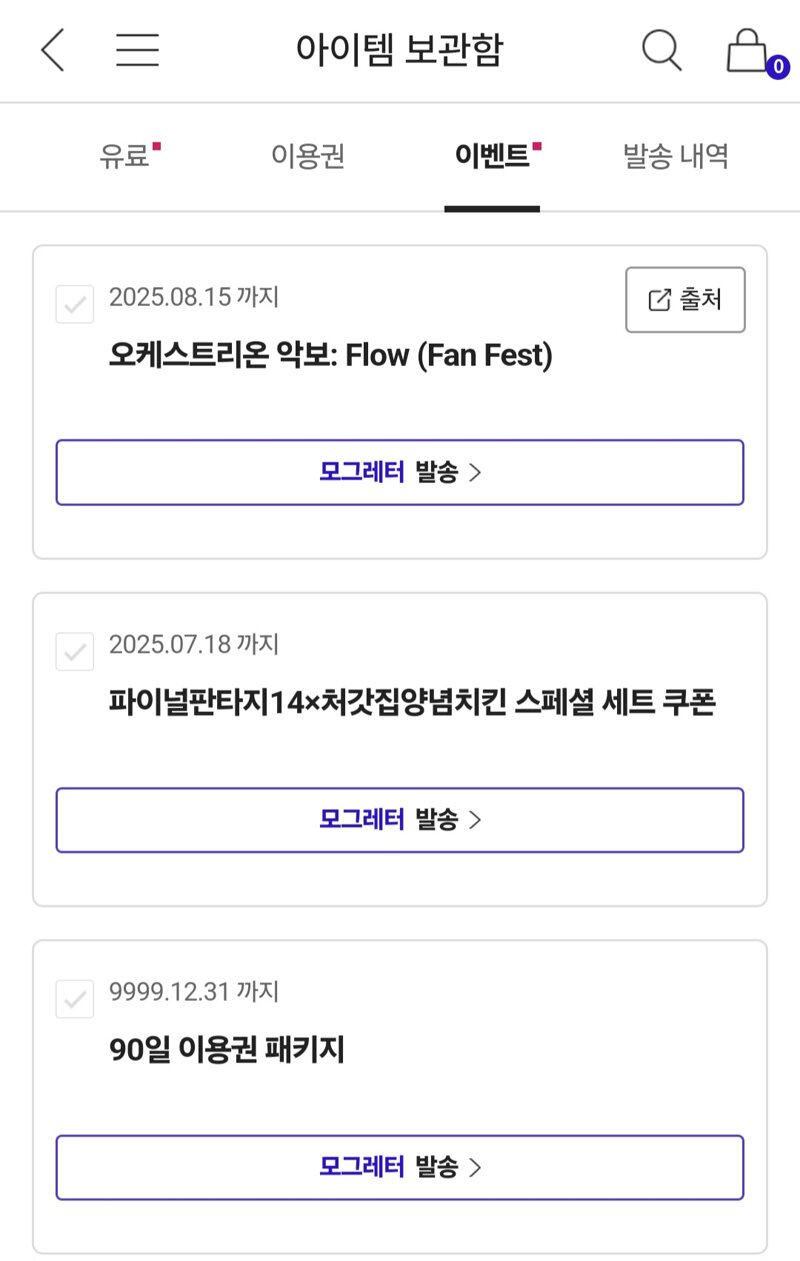Click the chevron on 치킨 쿠폰 모그레터 발송
The width and height of the screenshot is (800, 1261).
point(475,820)
